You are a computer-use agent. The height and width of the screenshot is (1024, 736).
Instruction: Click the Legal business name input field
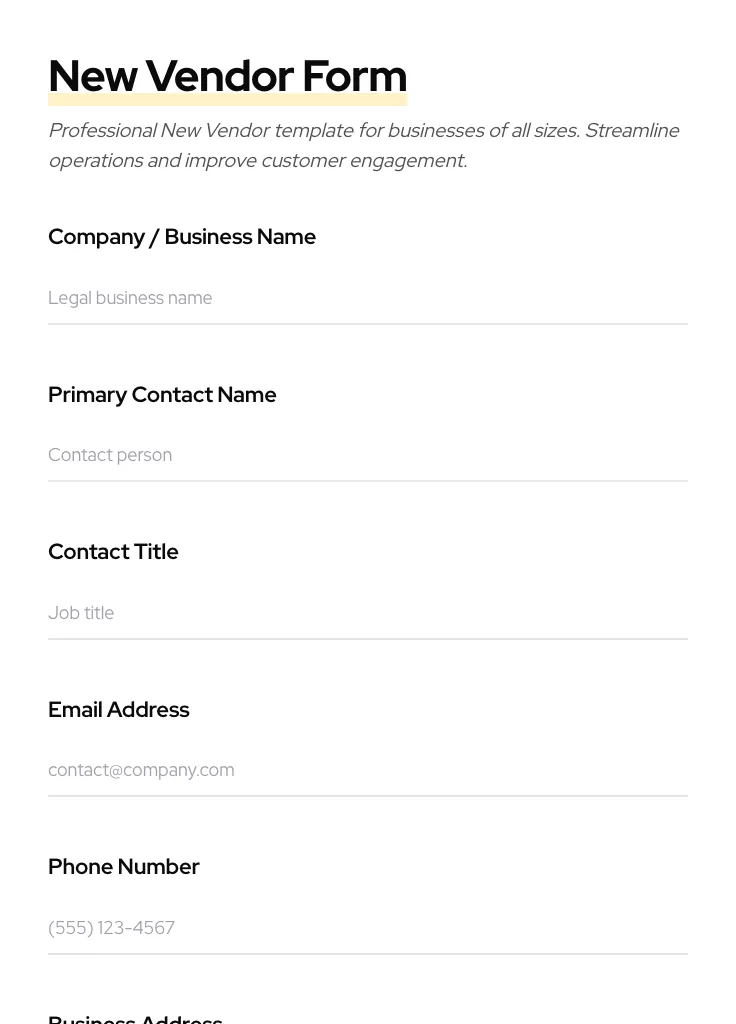coord(367,298)
